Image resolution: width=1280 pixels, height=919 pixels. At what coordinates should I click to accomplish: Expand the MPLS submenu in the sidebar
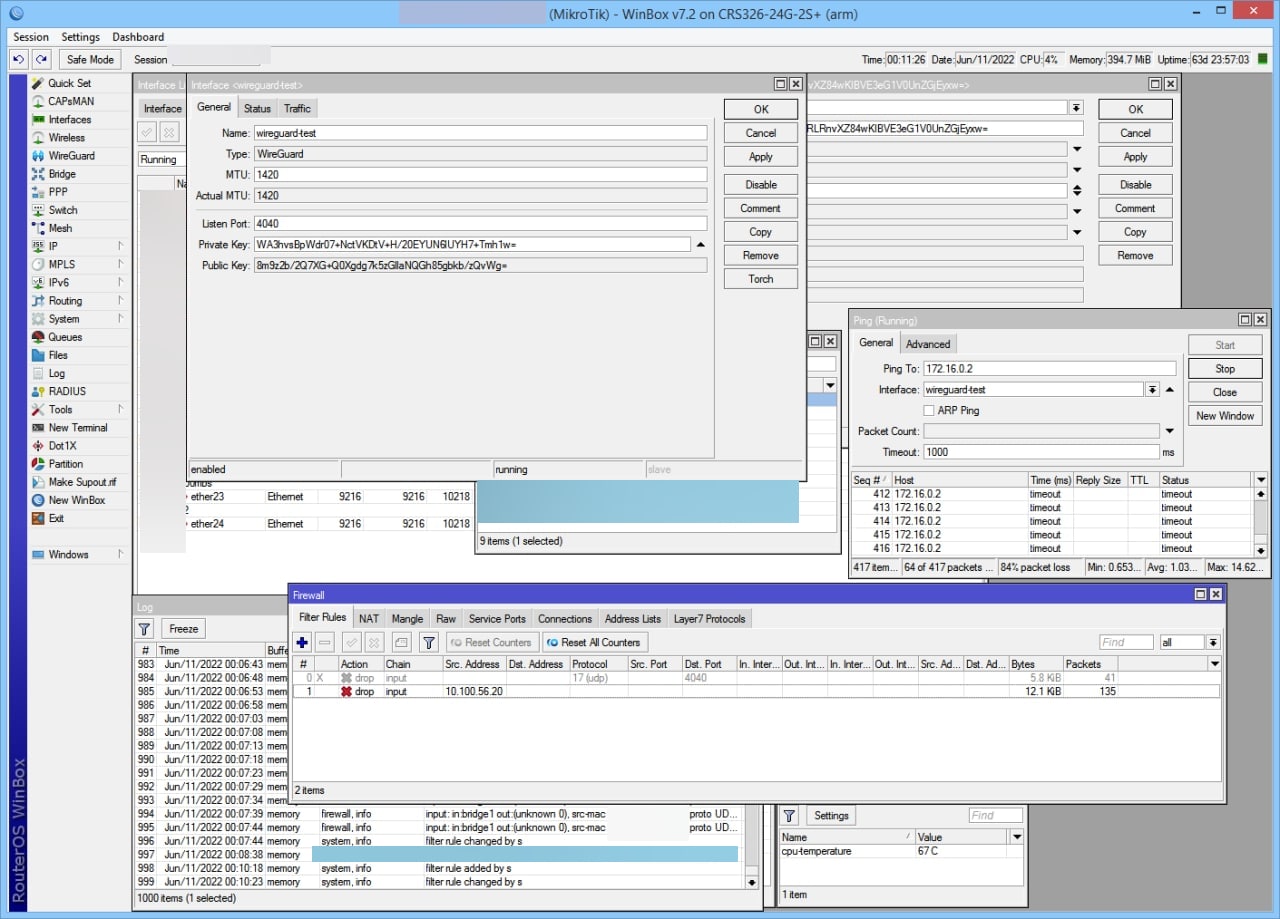click(x=119, y=264)
